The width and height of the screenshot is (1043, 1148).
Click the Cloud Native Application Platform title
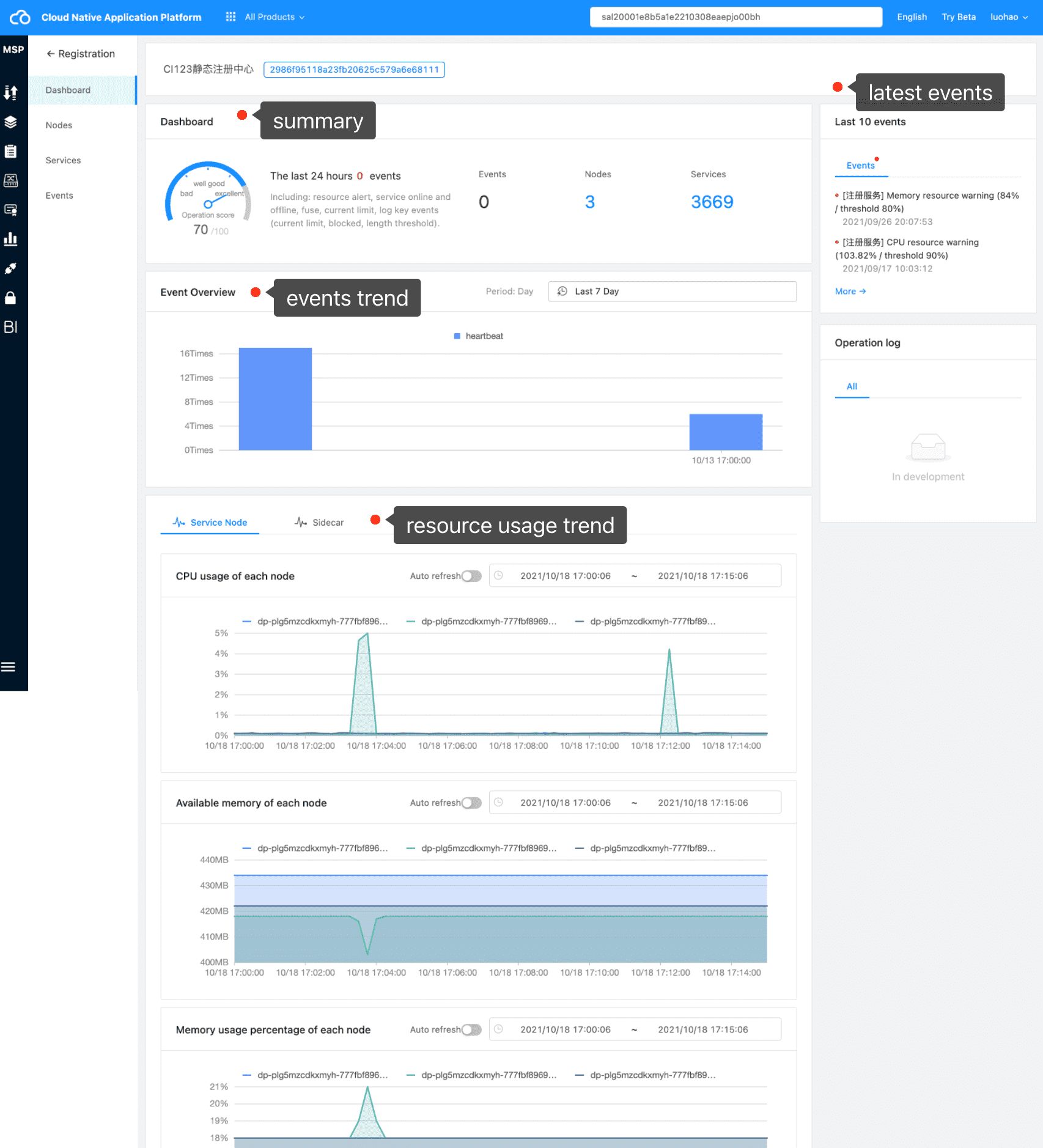122,17
